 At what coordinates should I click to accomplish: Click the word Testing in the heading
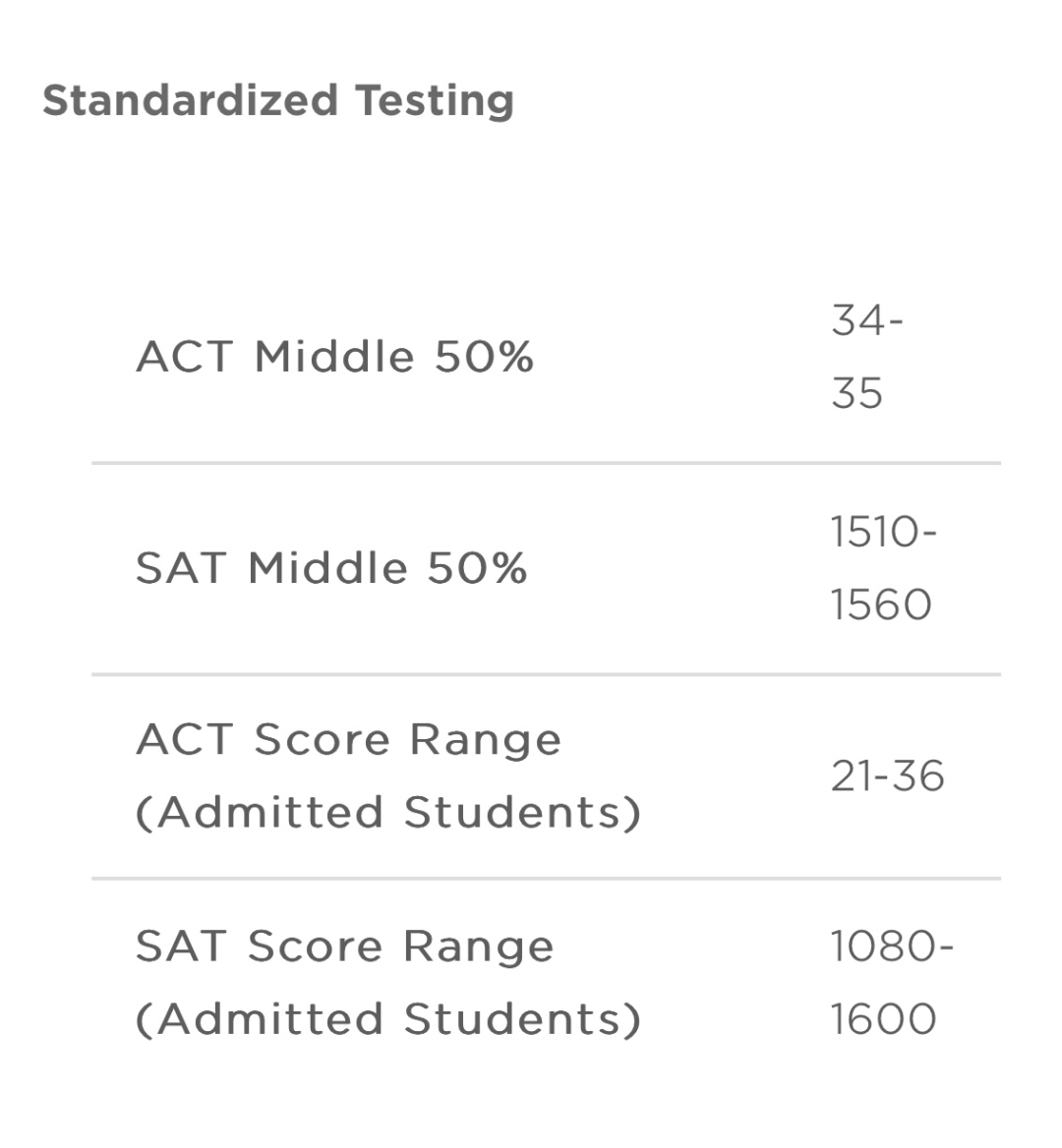(x=434, y=101)
